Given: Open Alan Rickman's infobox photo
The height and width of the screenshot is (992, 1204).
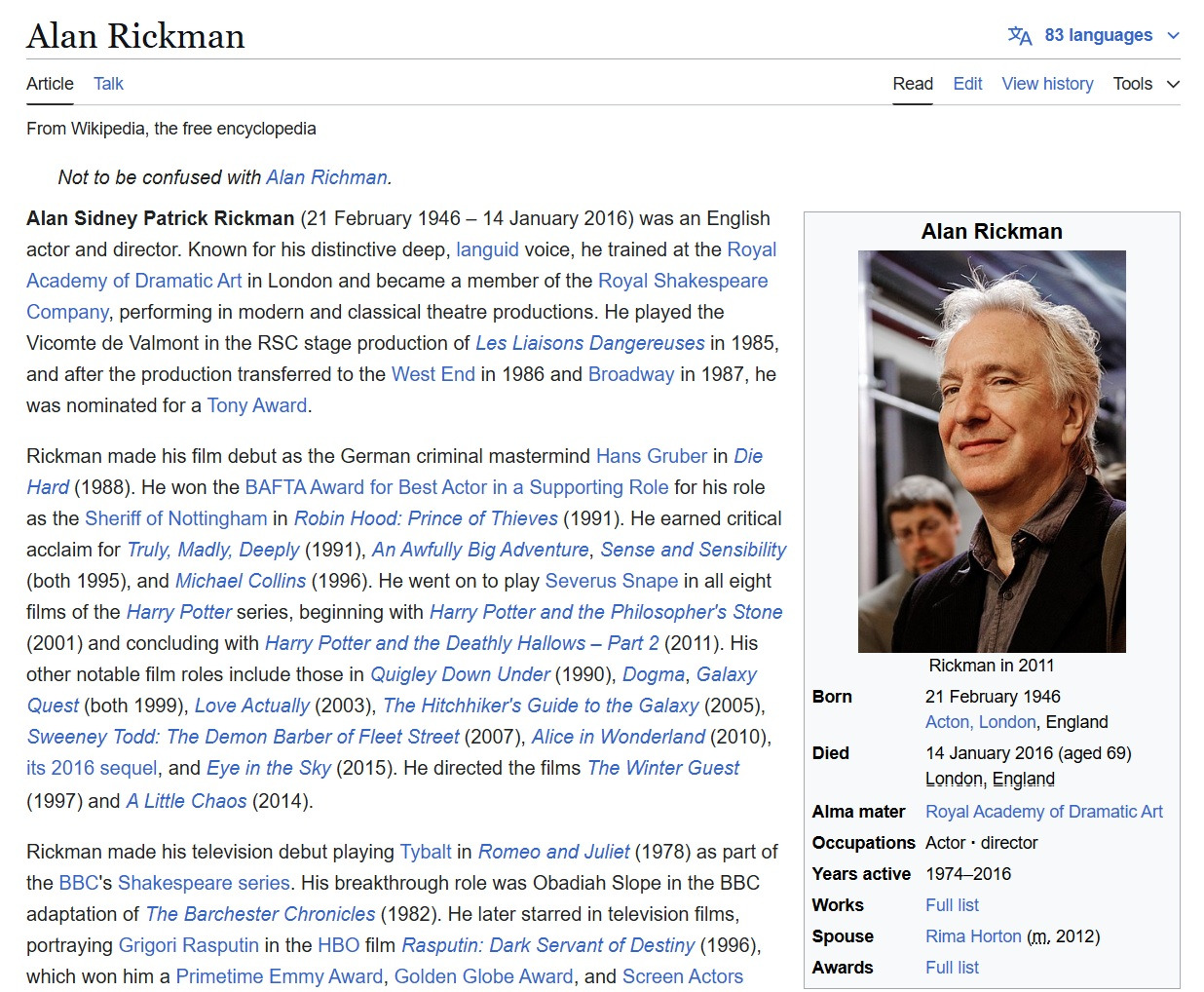Looking at the screenshot, I should tap(992, 451).
